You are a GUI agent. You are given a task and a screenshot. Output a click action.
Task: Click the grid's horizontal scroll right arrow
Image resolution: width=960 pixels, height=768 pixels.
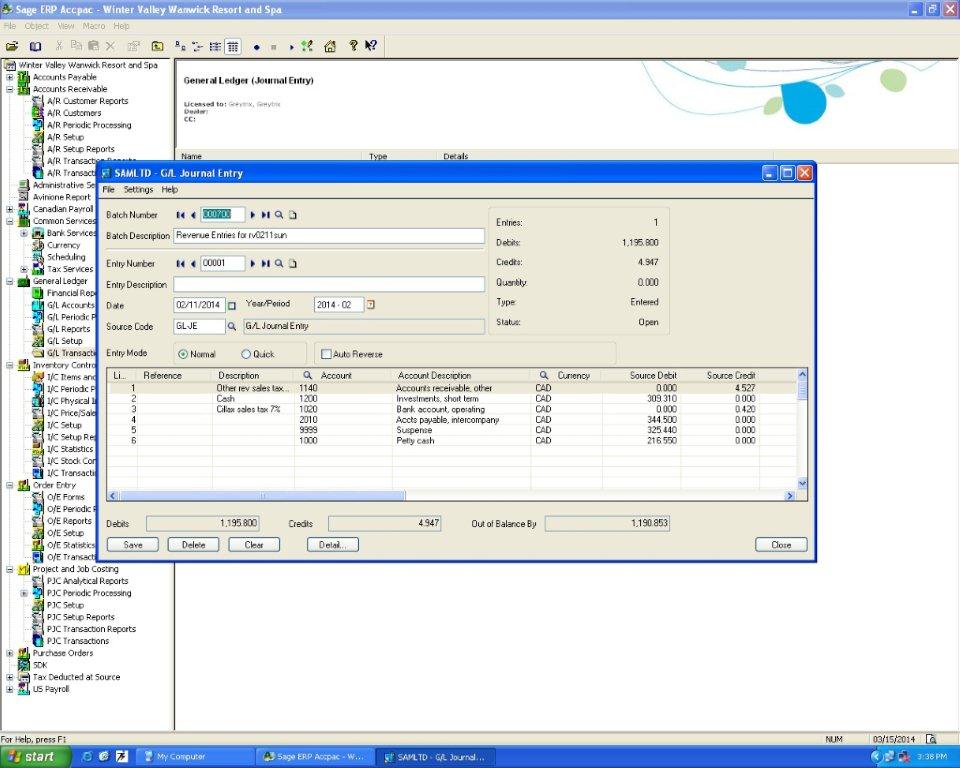[x=790, y=495]
